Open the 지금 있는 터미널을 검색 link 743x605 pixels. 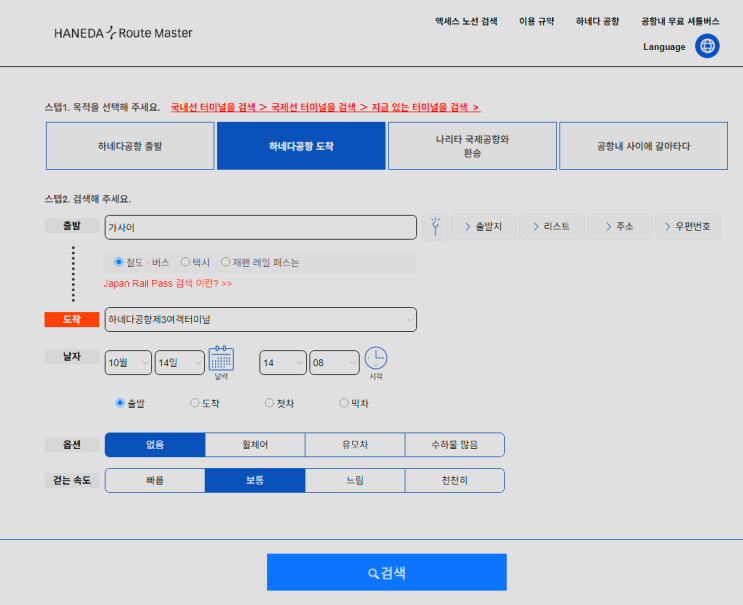point(425,107)
